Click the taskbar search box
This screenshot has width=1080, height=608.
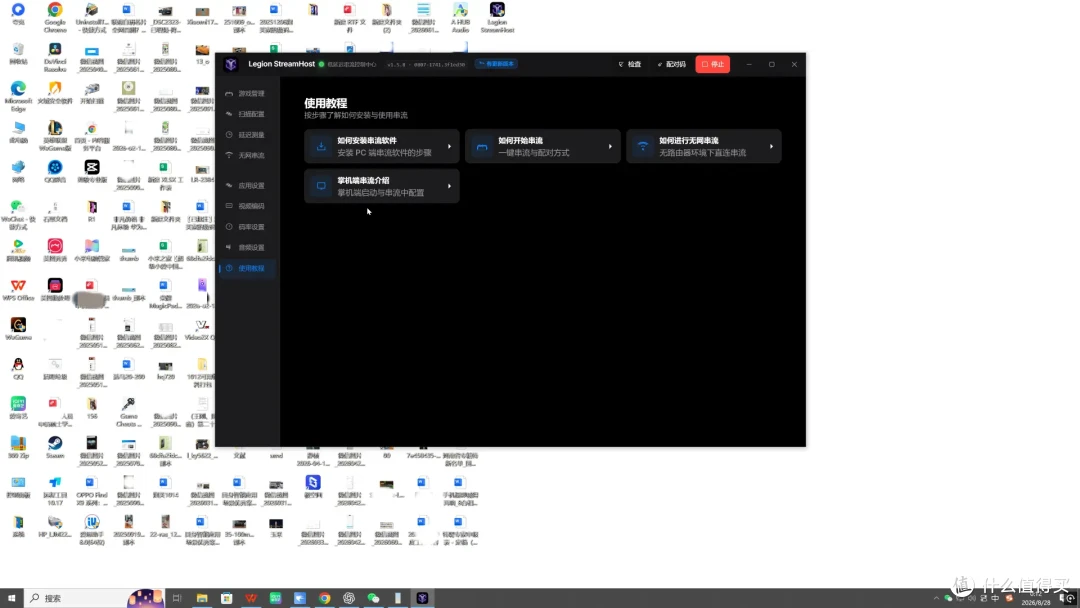pos(95,598)
